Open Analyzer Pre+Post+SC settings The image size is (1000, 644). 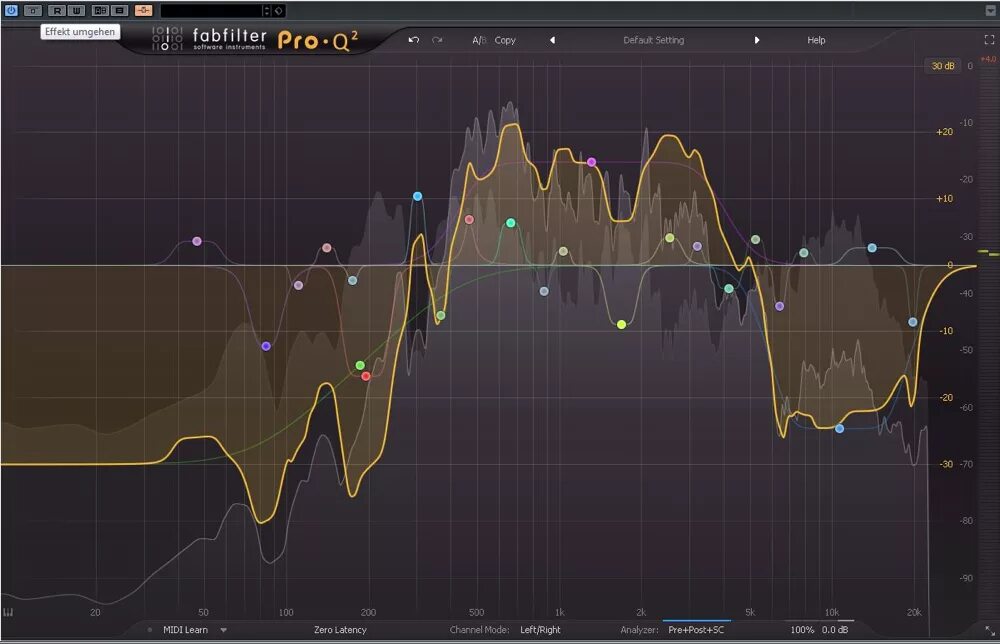click(x=696, y=630)
